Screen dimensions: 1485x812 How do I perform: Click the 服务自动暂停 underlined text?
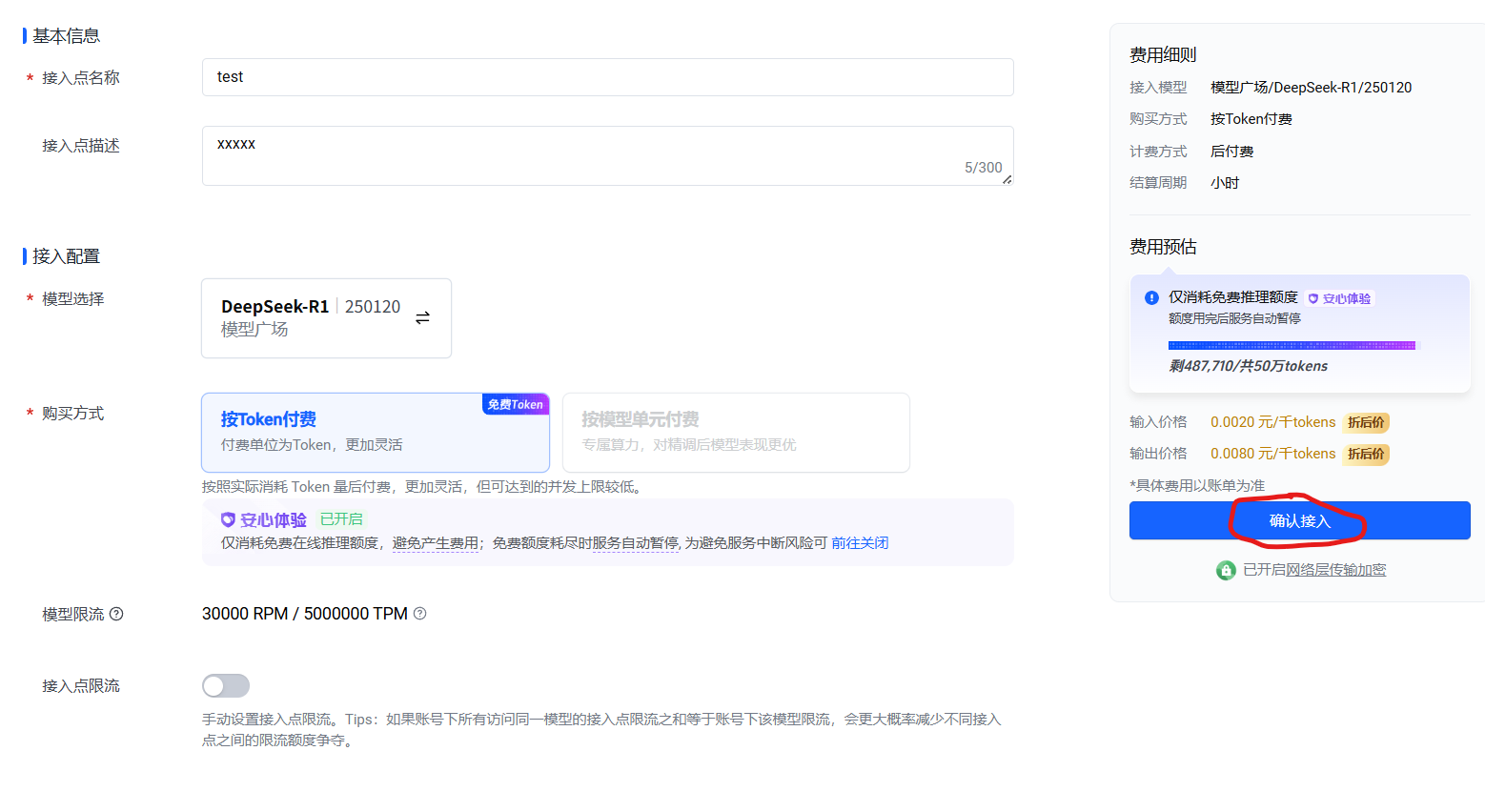[636, 543]
